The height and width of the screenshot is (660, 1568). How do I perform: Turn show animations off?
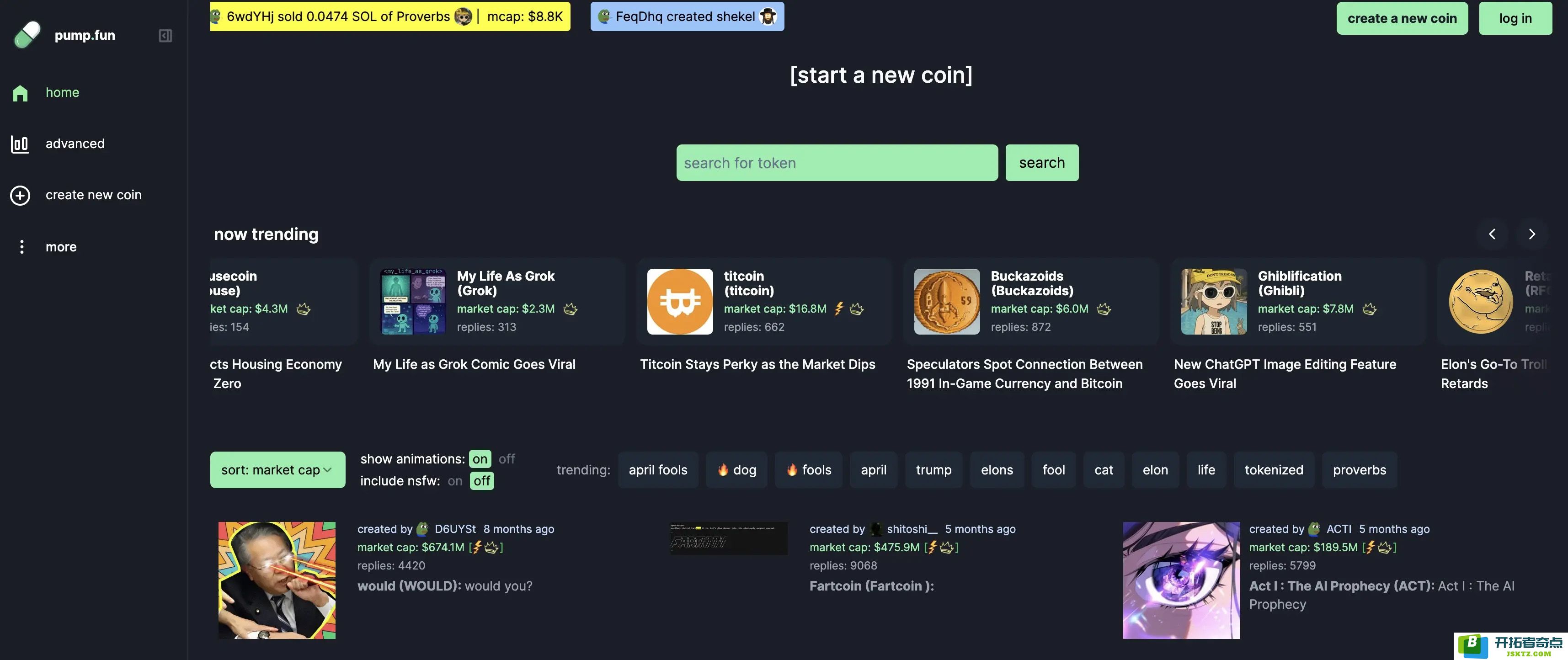pos(507,459)
